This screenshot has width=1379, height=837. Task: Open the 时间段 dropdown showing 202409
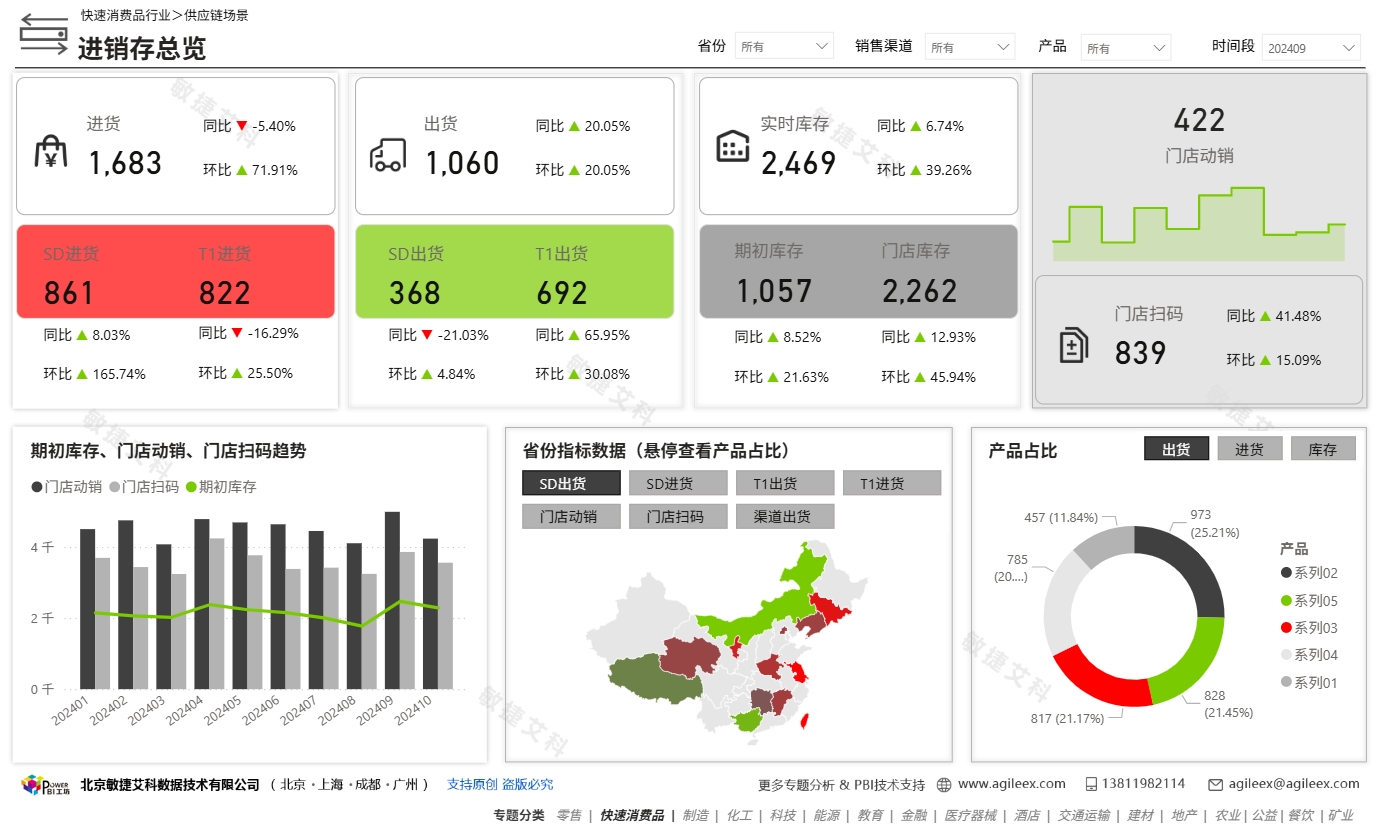[1310, 45]
